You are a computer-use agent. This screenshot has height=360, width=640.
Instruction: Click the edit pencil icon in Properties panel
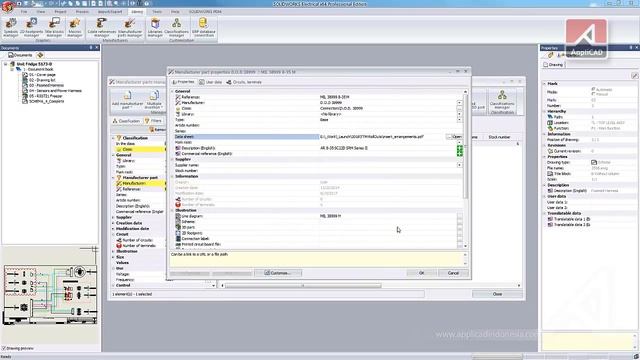634,76
